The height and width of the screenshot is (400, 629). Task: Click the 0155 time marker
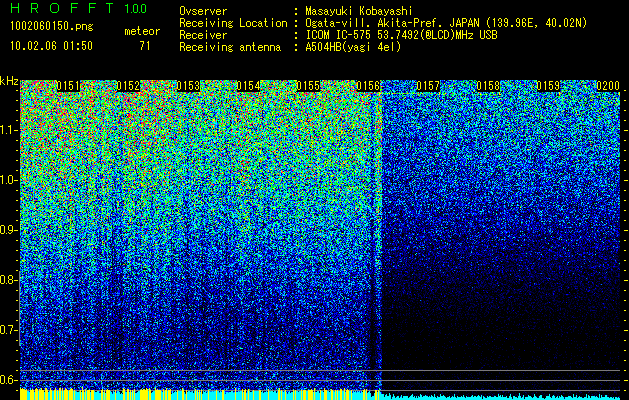[x=308, y=86]
